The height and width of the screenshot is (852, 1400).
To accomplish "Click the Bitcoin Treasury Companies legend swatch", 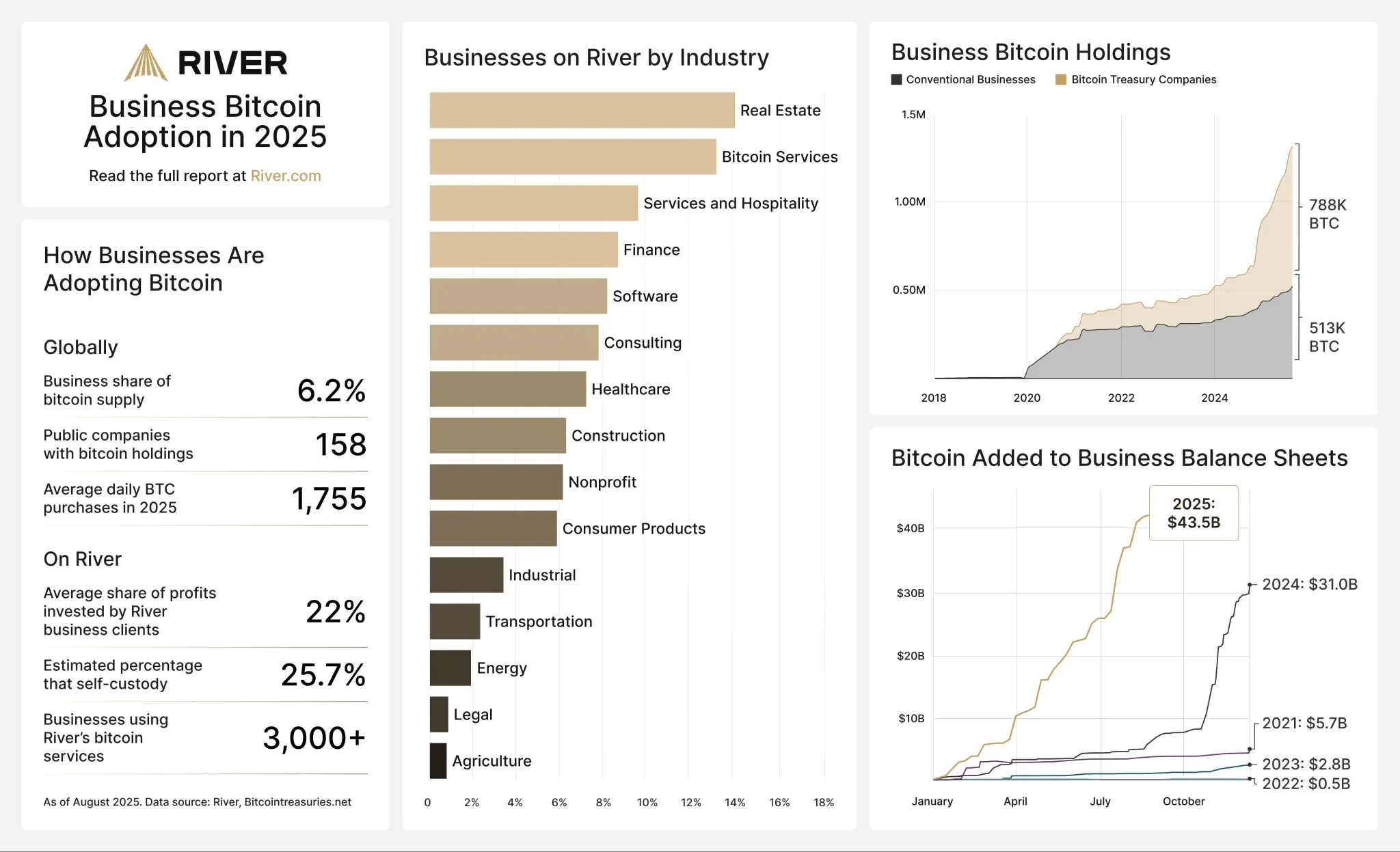I will [x=1061, y=80].
